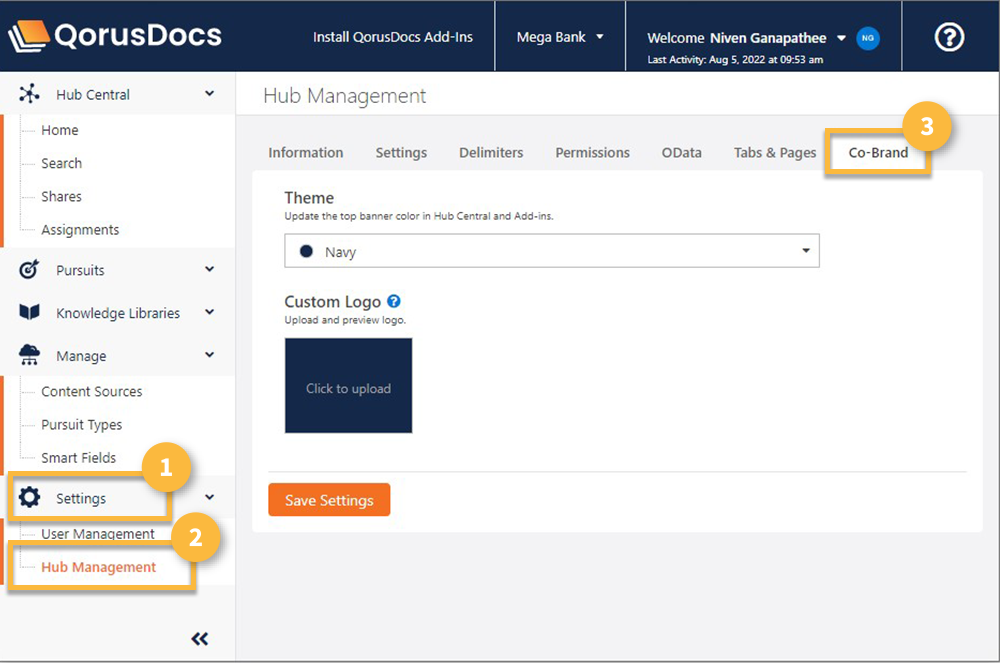Screen dimensions: 1000x663
Task: Click Install QorusDocs Add-Ins link
Action: (393, 37)
